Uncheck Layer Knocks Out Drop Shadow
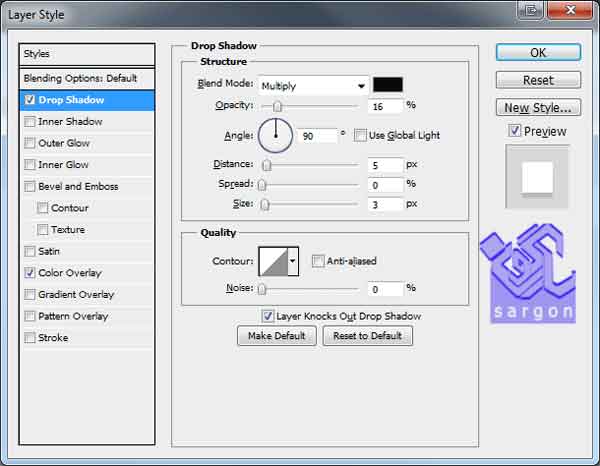The height and width of the screenshot is (466, 600). [267, 316]
